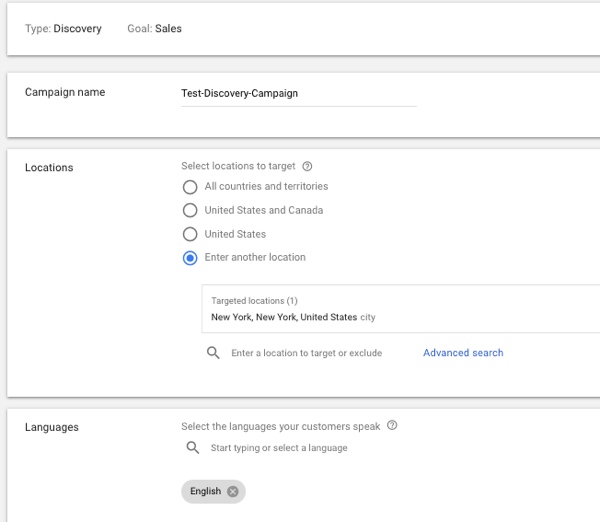Choose the United States radio option

pos(190,234)
